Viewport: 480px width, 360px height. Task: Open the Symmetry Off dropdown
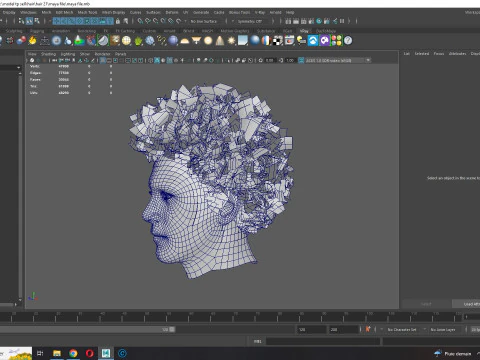[x=250, y=21]
